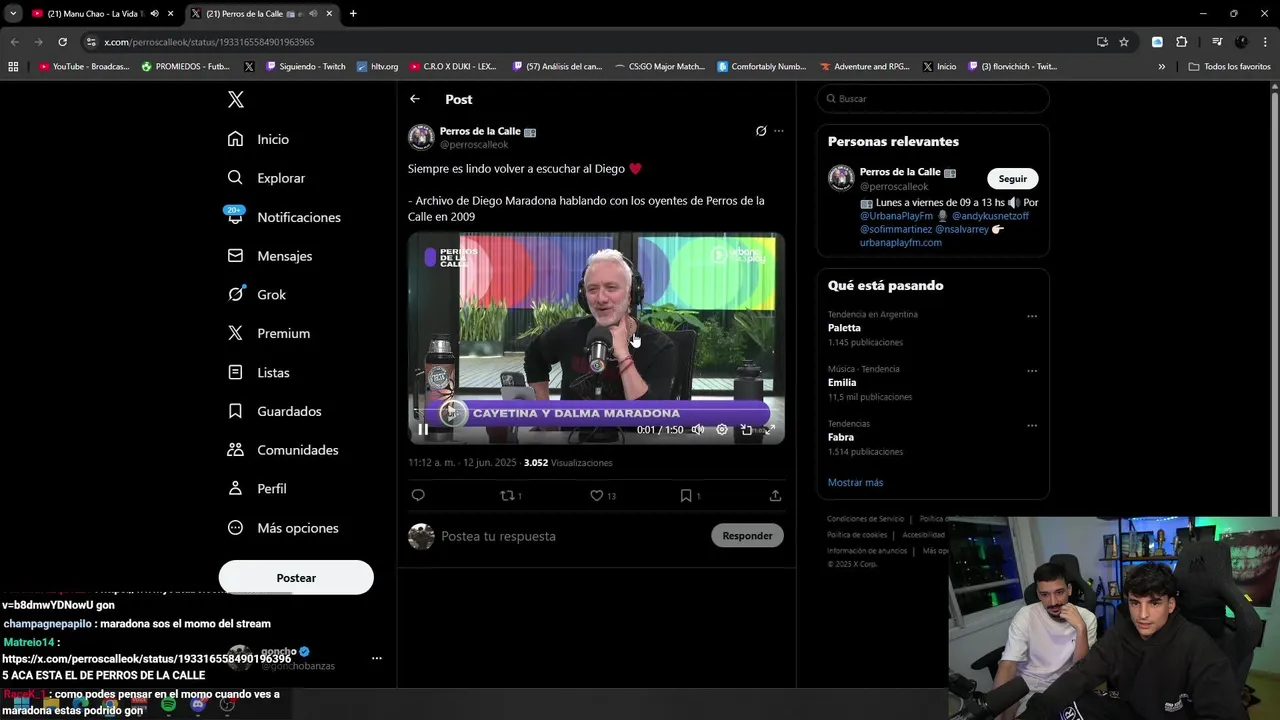Repost using the retweet icon
1280x720 pixels.
pyautogui.click(x=507, y=495)
